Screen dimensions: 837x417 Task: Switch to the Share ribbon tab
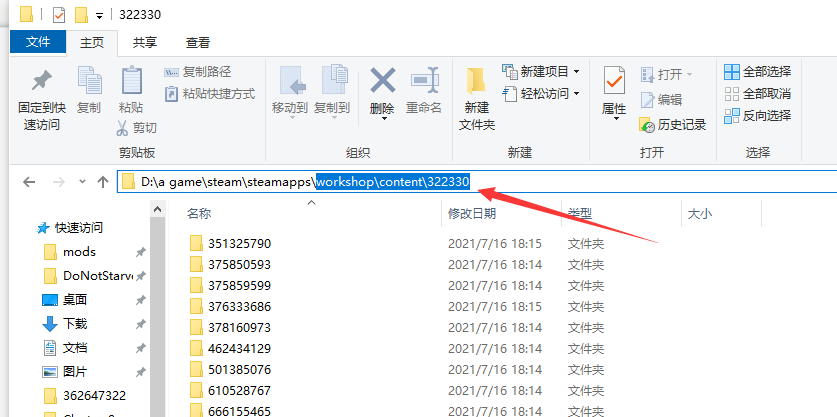point(145,43)
